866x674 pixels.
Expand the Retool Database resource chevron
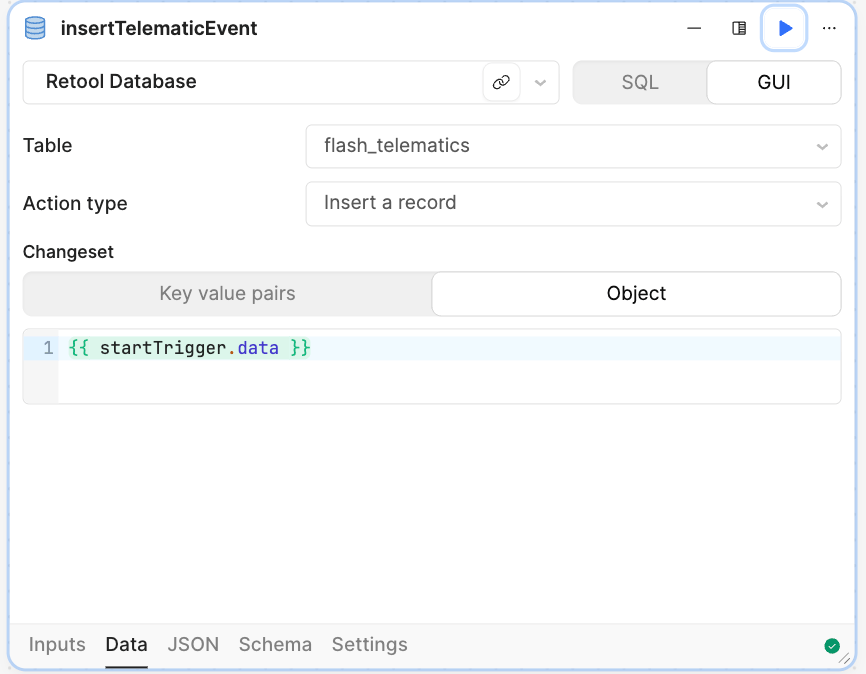(540, 82)
